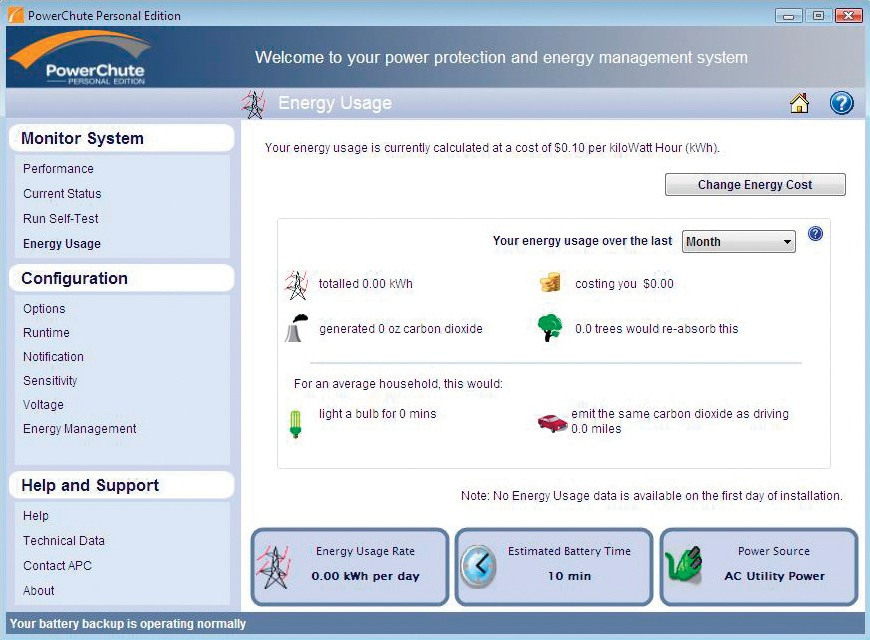Viewport: 870px width, 640px height.
Task: Click the Estimated Battery Time tile
Action: tap(554, 566)
